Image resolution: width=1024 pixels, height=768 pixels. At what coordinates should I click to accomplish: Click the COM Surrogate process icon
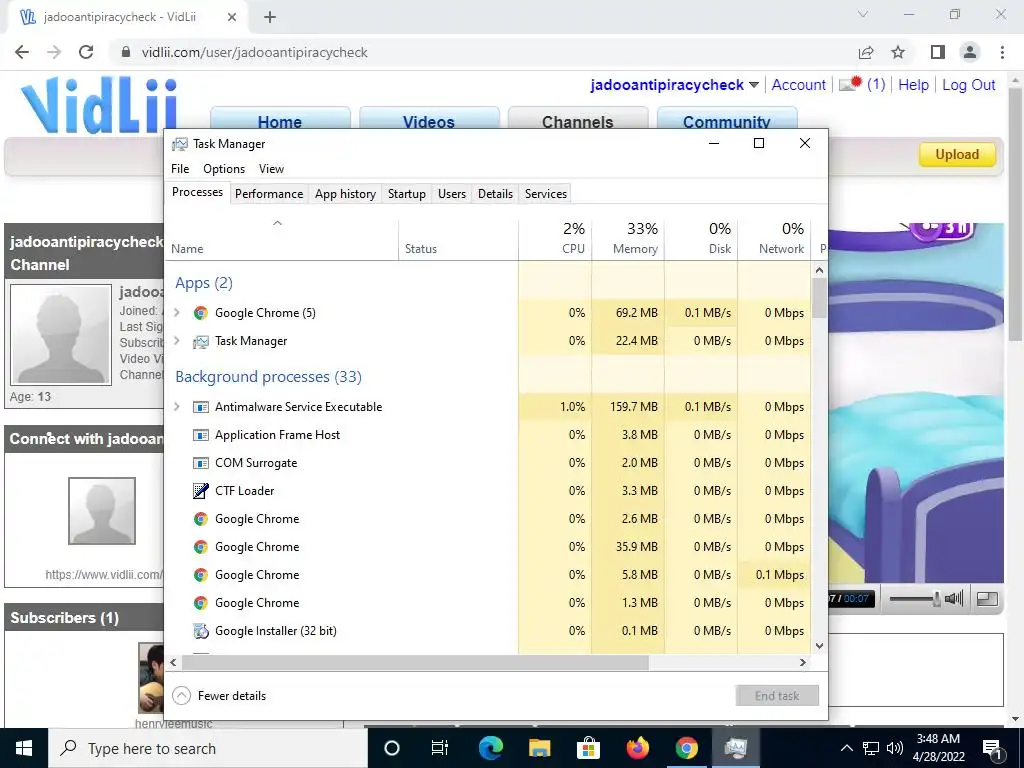pos(200,462)
